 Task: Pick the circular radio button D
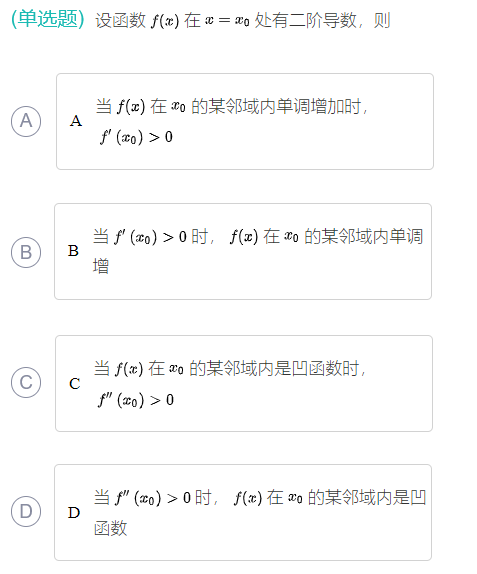[26, 511]
